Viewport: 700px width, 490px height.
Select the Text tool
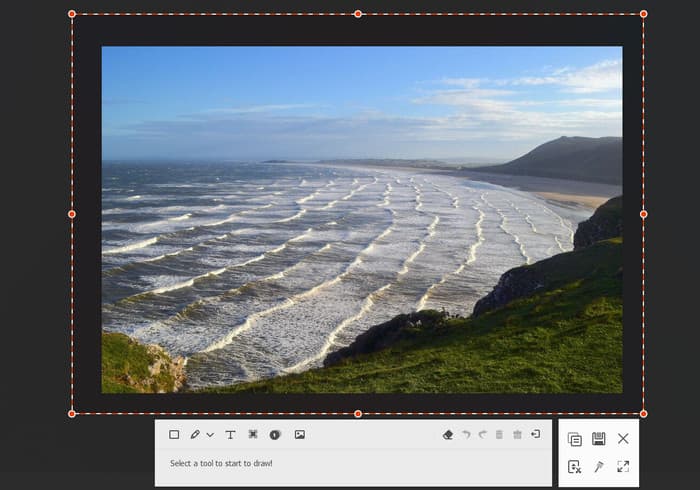click(230, 435)
